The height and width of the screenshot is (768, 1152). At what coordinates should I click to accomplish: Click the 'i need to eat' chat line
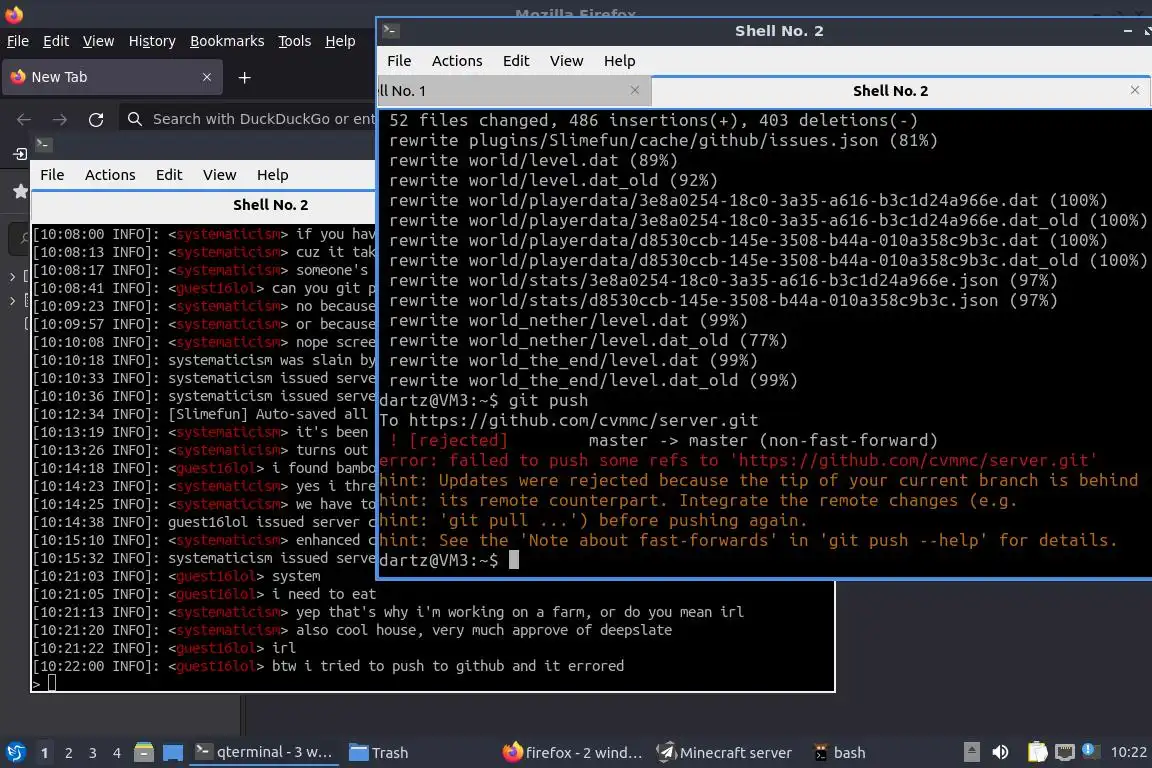coord(324,594)
